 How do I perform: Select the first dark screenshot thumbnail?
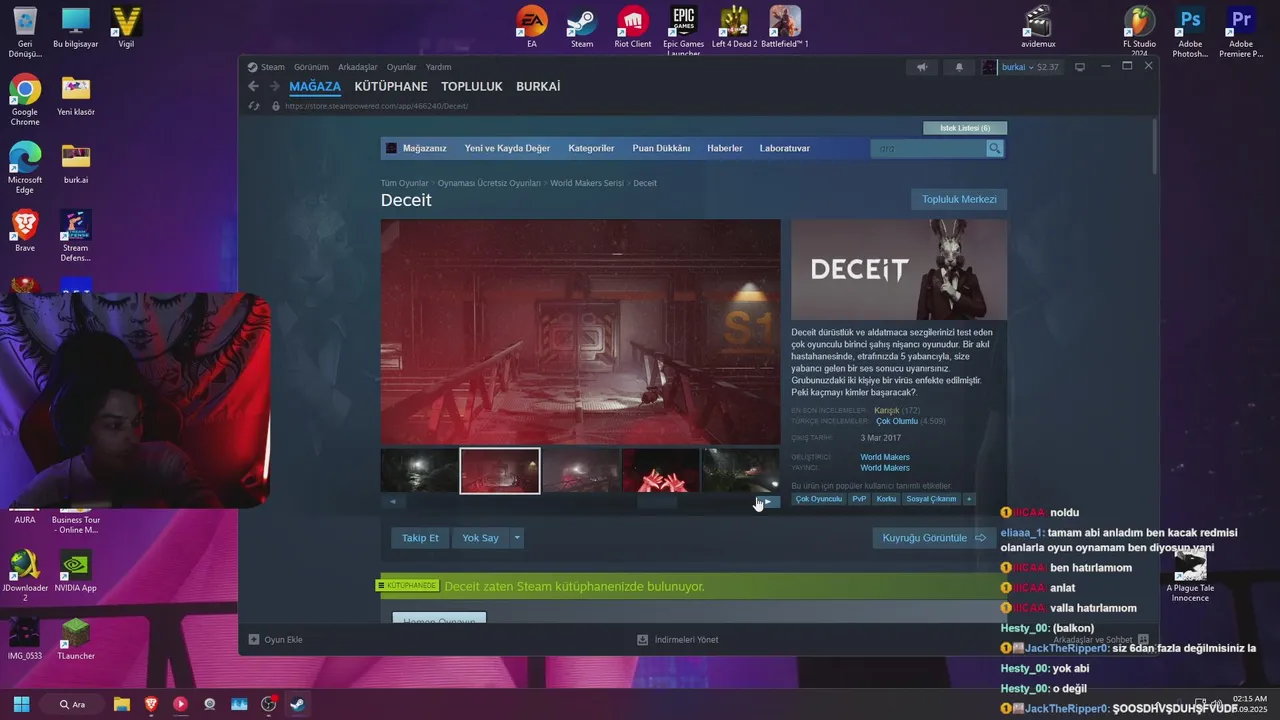pyautogui.click(x=419, y=470)
